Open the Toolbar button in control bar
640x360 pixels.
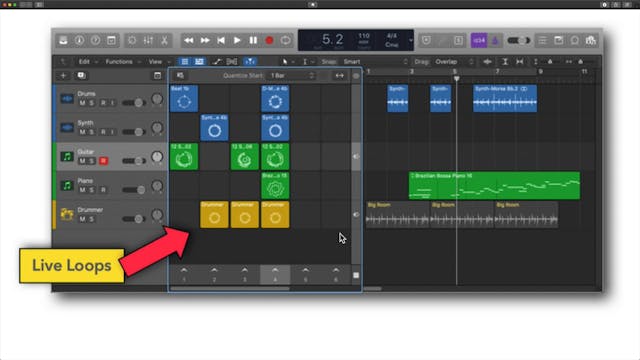pos(111,40)
